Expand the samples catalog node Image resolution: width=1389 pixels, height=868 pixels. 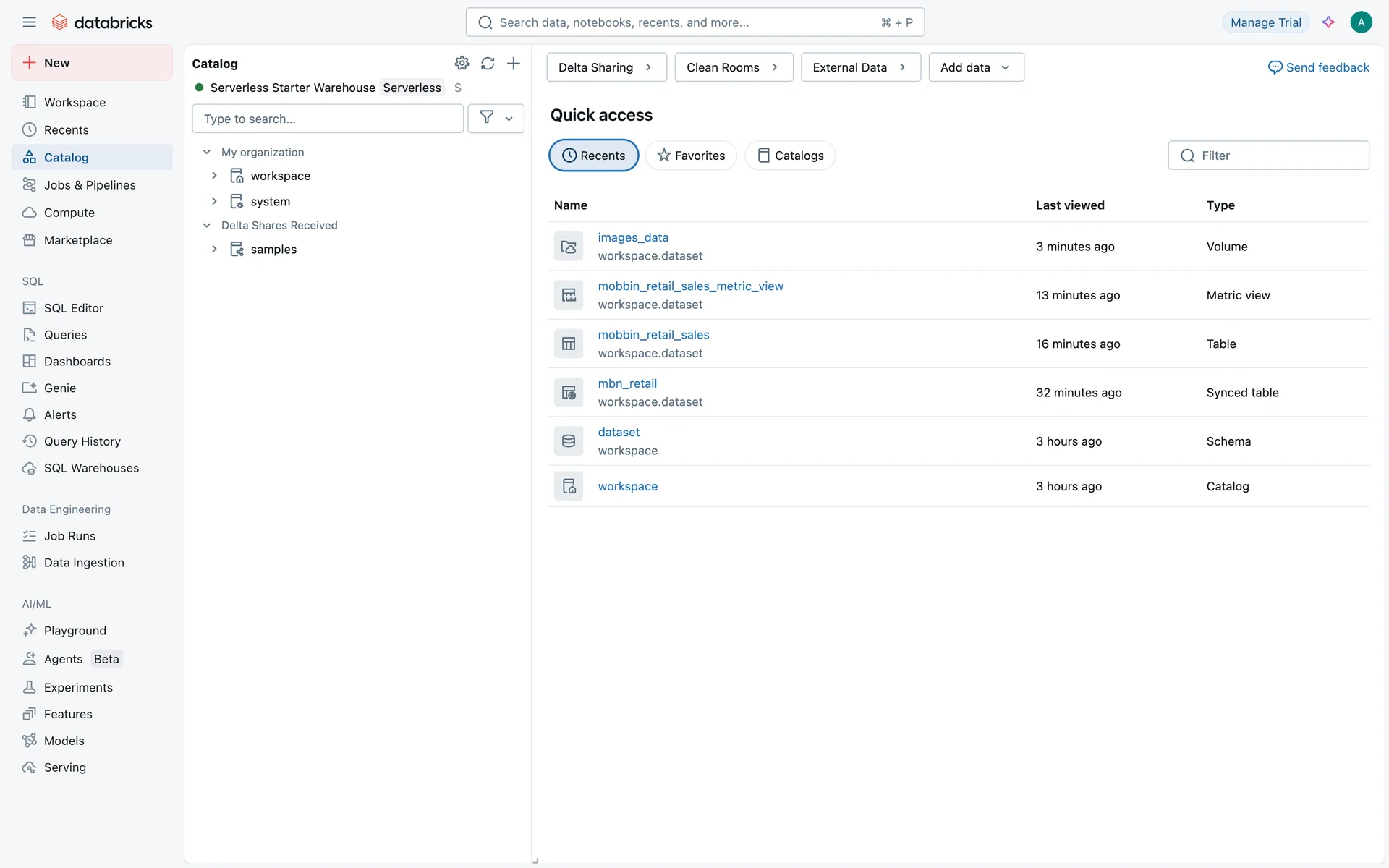pyautogui.click(x=214, y=249)
